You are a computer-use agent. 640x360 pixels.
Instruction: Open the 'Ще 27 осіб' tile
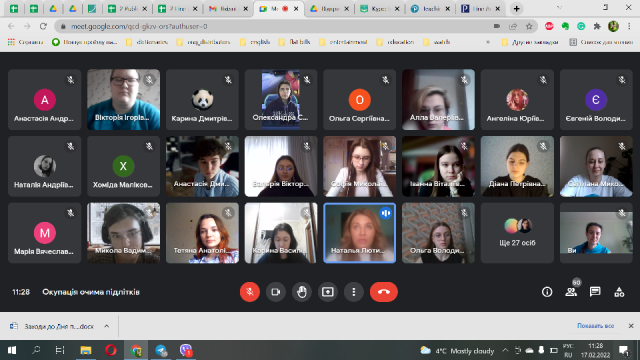517,233
